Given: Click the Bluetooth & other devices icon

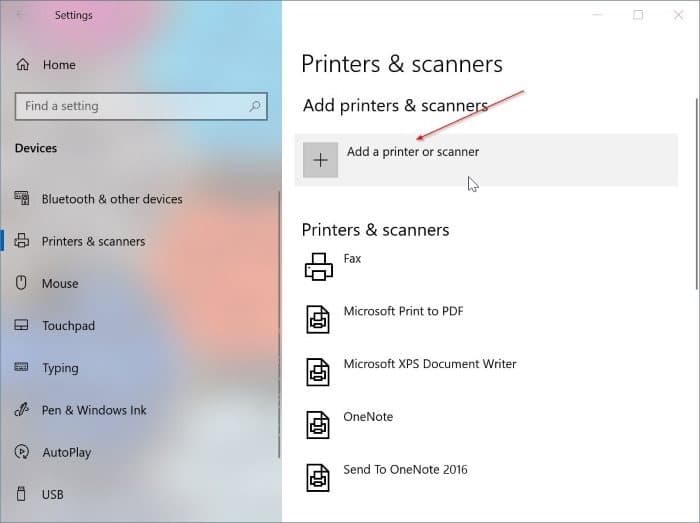Looking at the screenshot, I should click(x=22, y=198).
